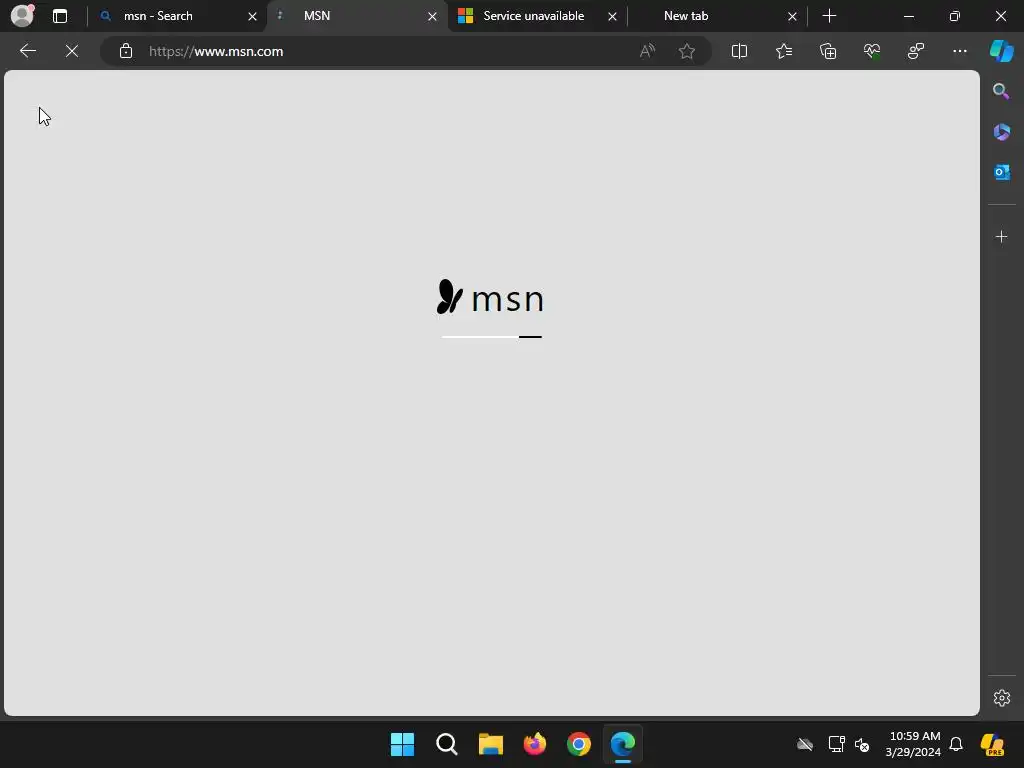The width and height of the screenshot is (1024, 768).
Task: Open OneDrive tray icon
Action: (x=805, y=744)
